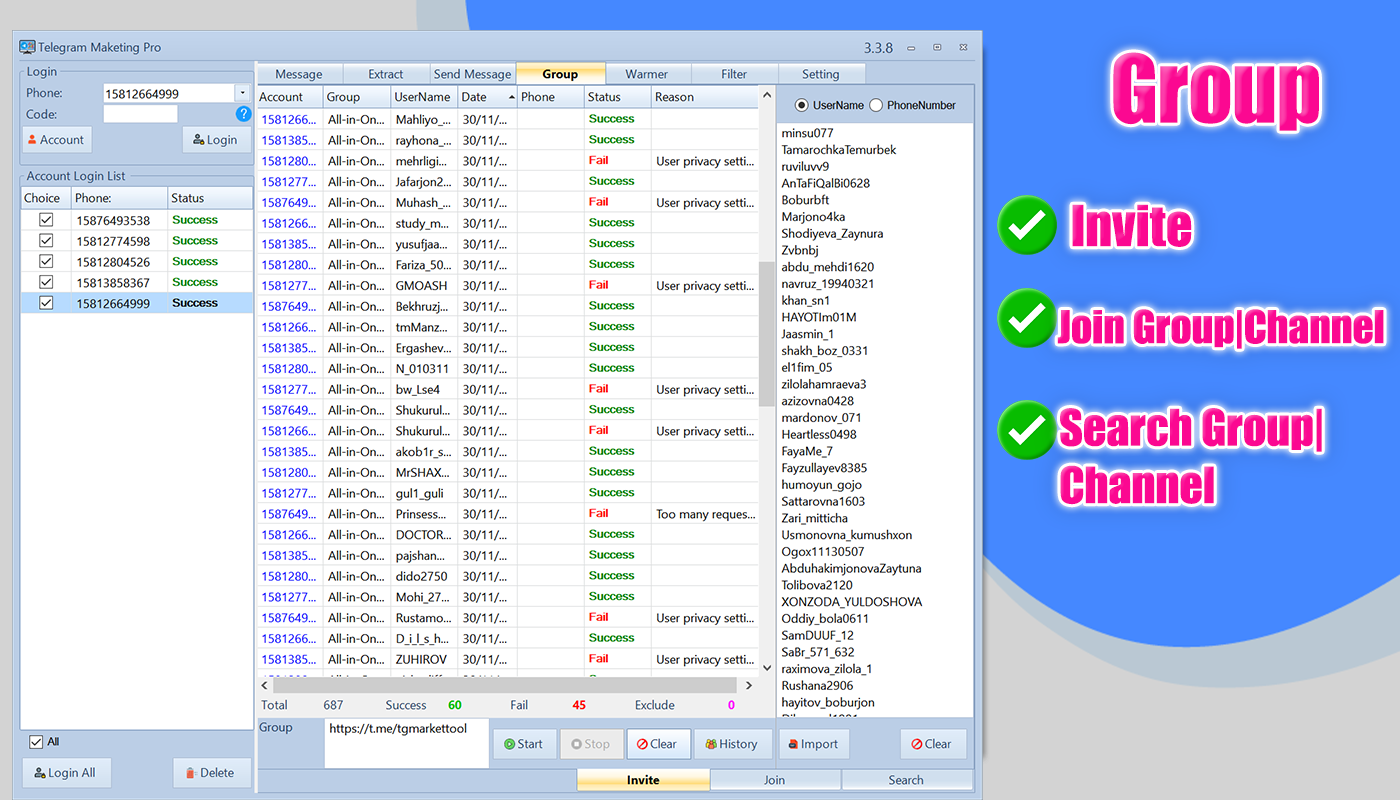Click the Login All button
This screenshot has height=800, width=1400.
tap(66, 773)
